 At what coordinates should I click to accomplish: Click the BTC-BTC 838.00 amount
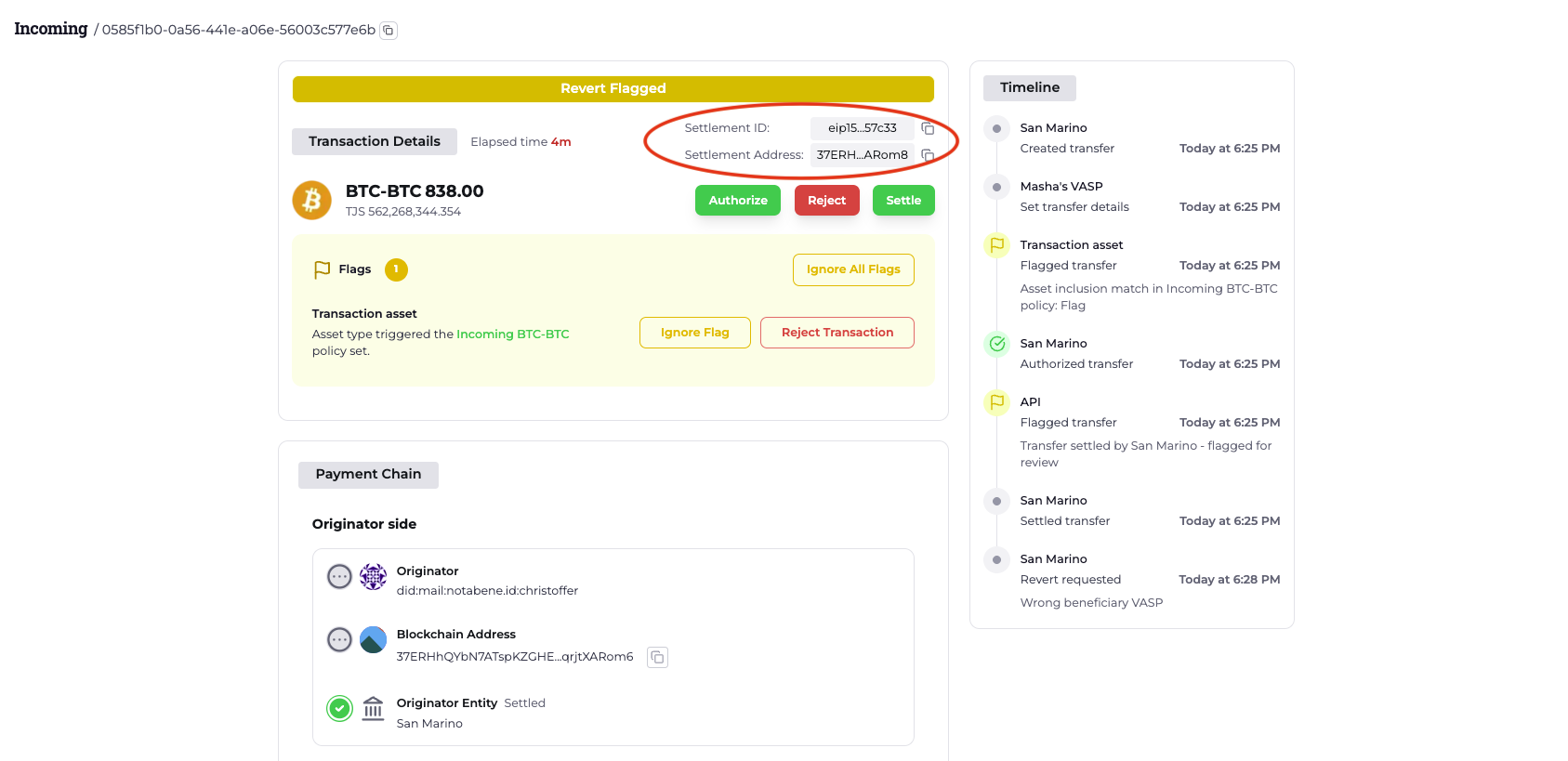click(415, 191)
